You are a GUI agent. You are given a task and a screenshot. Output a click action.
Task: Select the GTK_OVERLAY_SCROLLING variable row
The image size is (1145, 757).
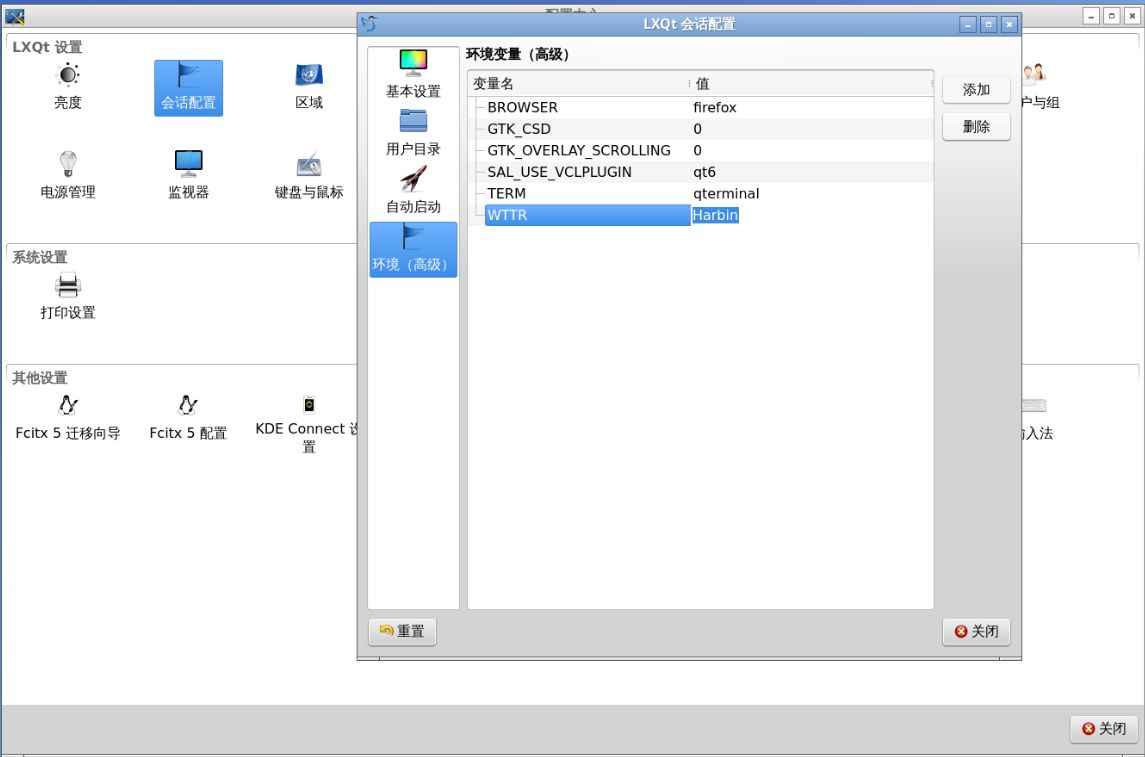click(x=701, y=150)
